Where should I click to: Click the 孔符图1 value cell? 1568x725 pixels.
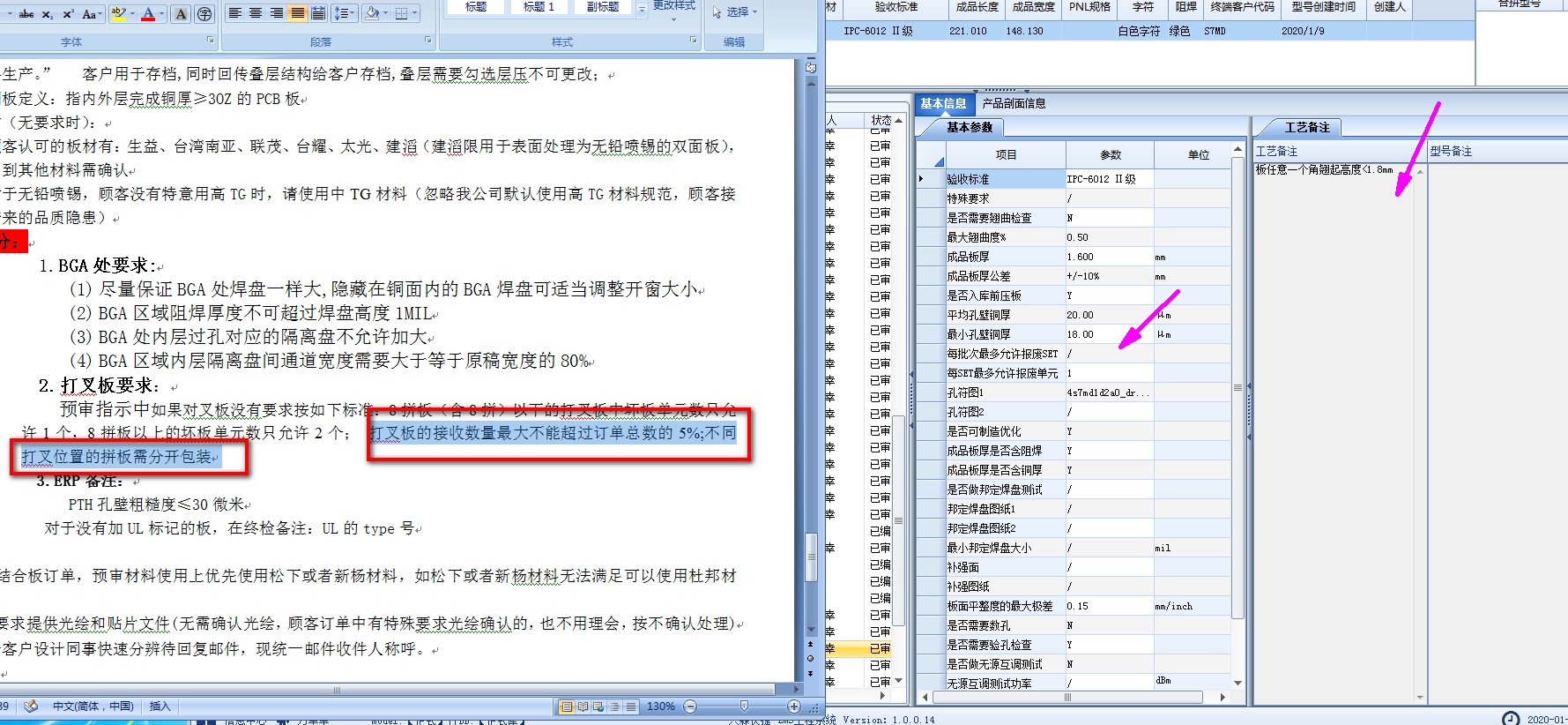tap(1110, 392)
